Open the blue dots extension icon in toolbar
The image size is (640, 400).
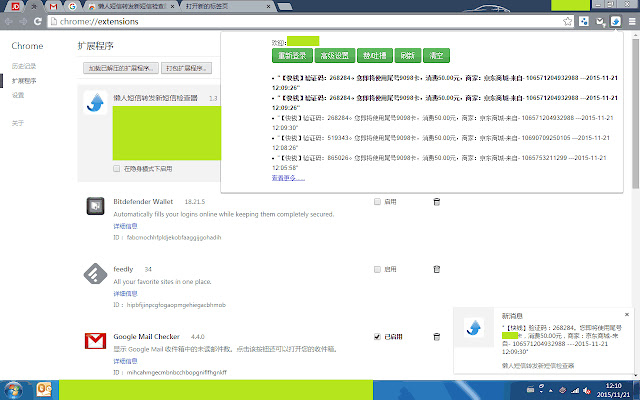point(584,22)
